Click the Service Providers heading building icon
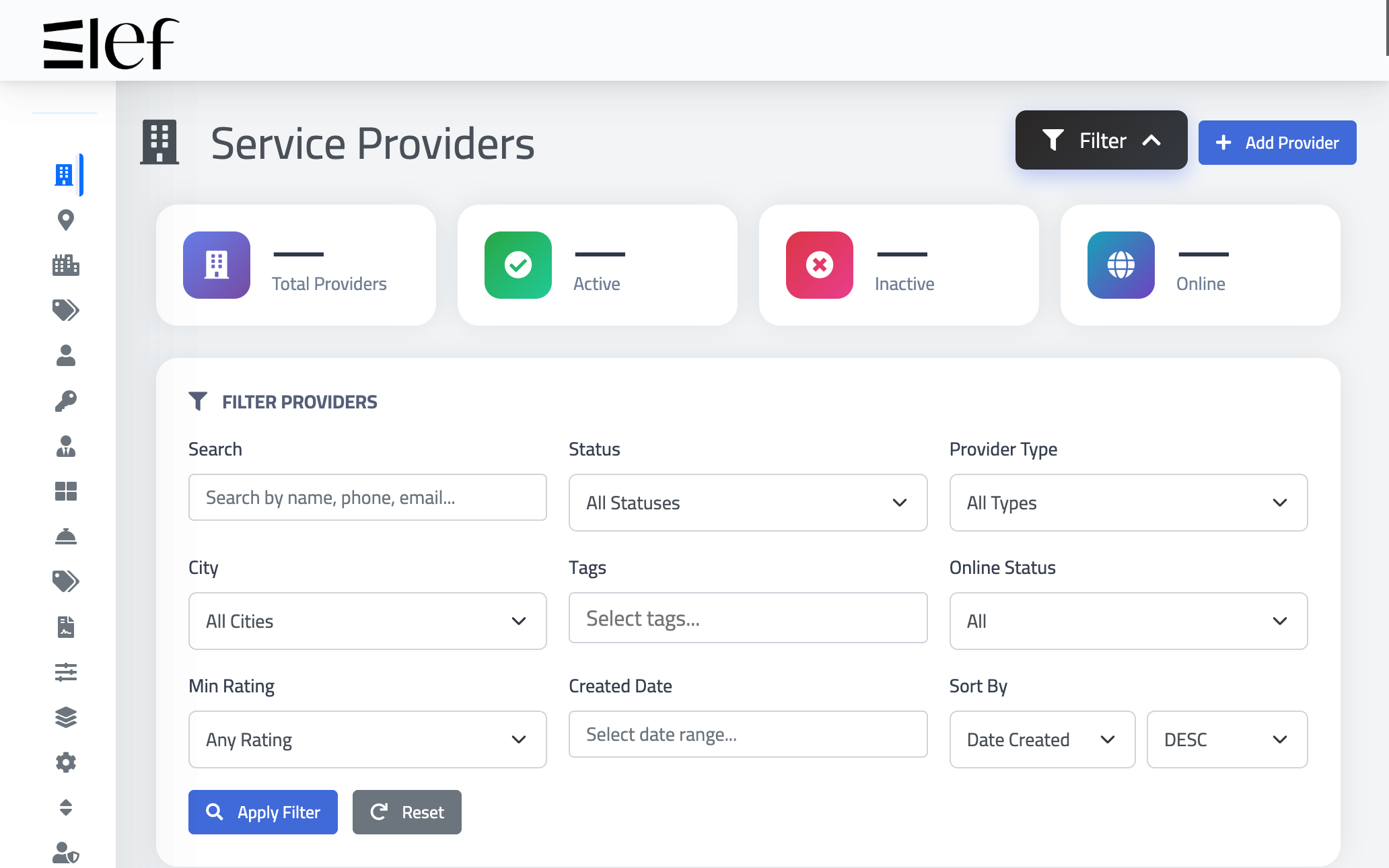Image resolution: width=1389 pixels, height=868 pixels. click(159, 142)
